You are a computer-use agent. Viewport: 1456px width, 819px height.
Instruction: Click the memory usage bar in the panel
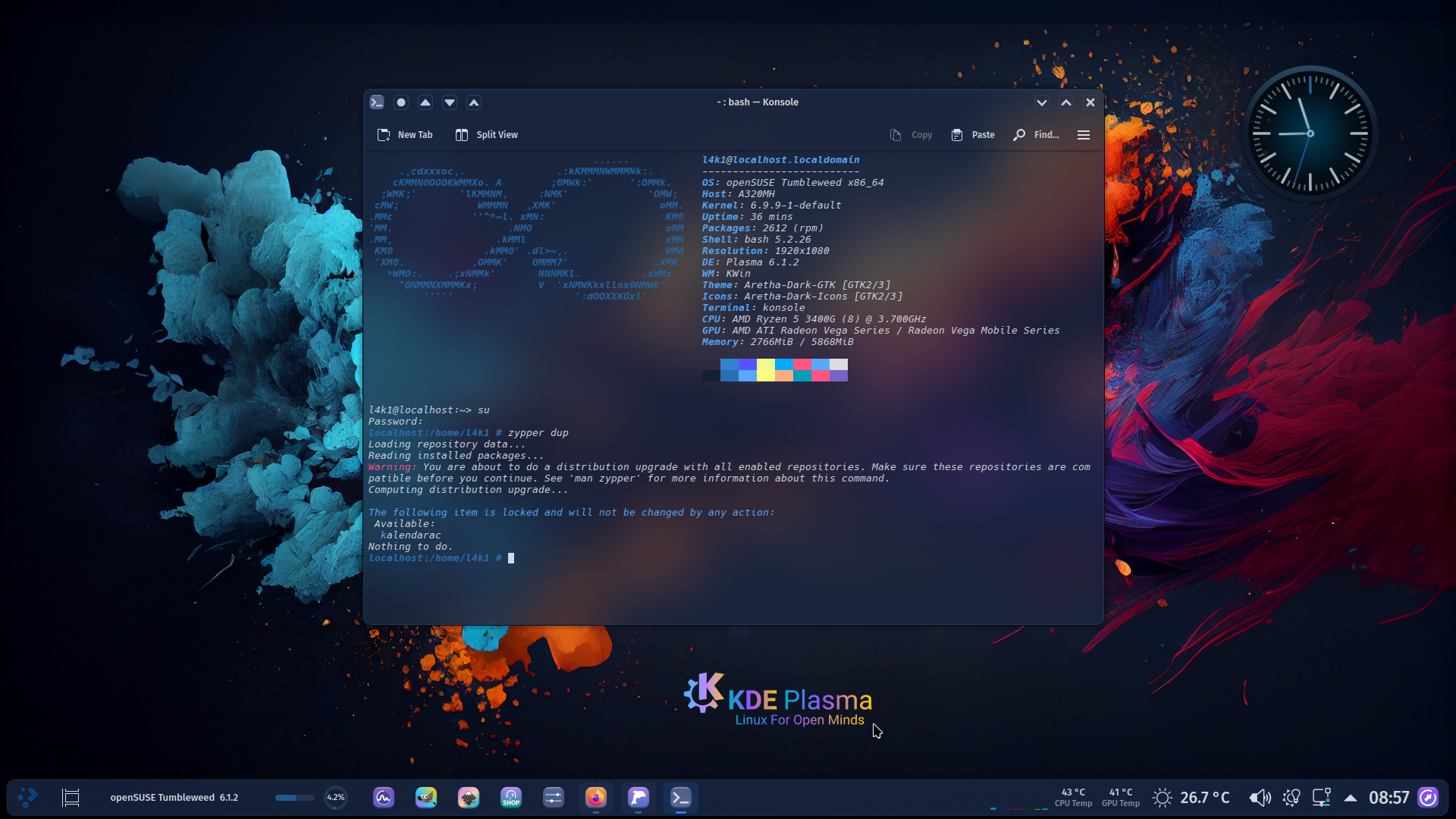[294, 798]
